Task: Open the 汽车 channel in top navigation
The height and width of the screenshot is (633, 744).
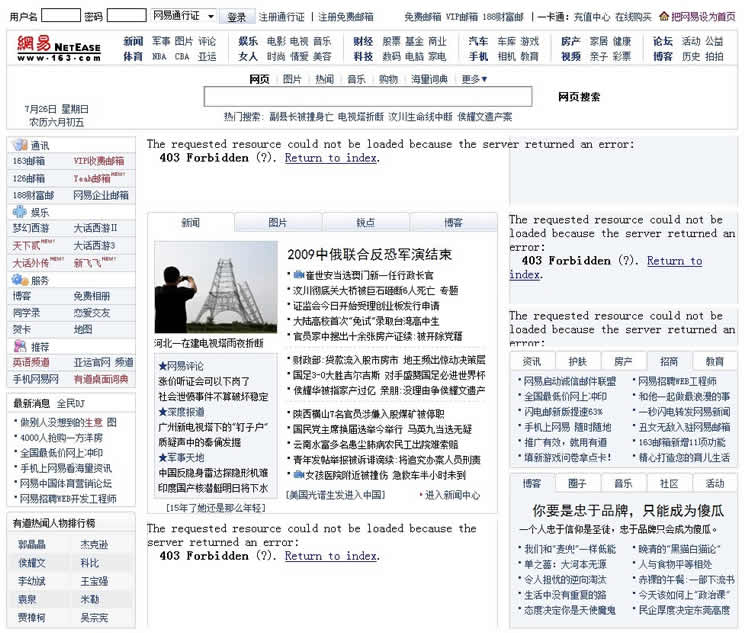Action: coord(478,41)
